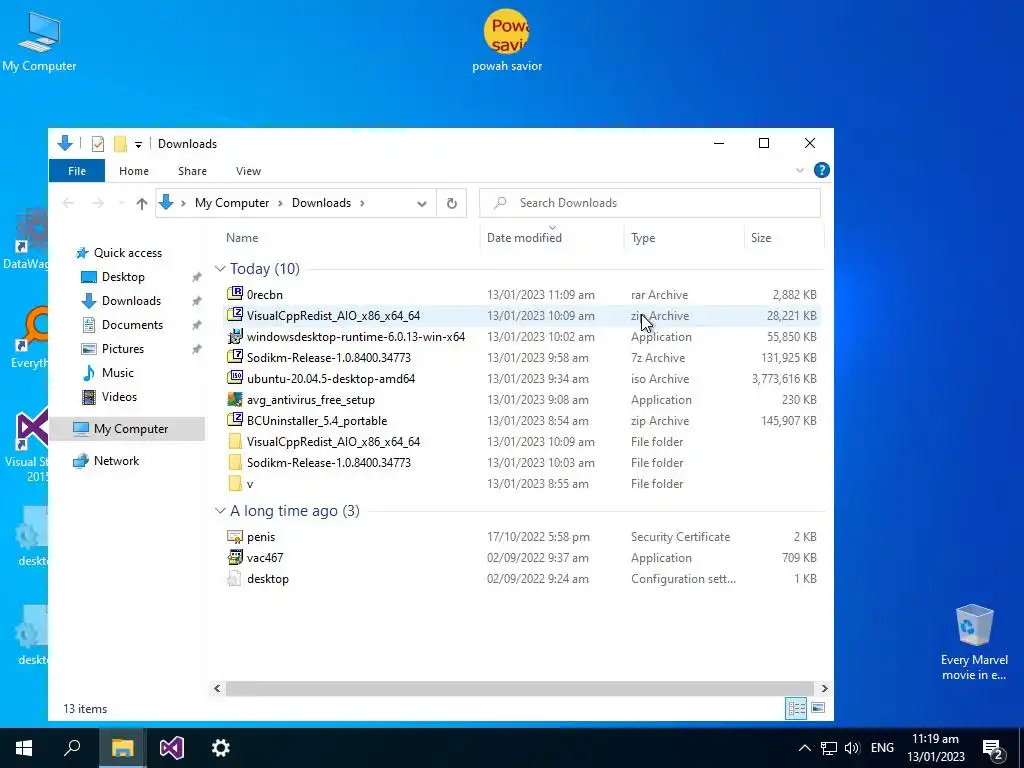Click the horizontal scrollbar track
Viewport: 1024px width, 768px height.
[x=520, y=688]
